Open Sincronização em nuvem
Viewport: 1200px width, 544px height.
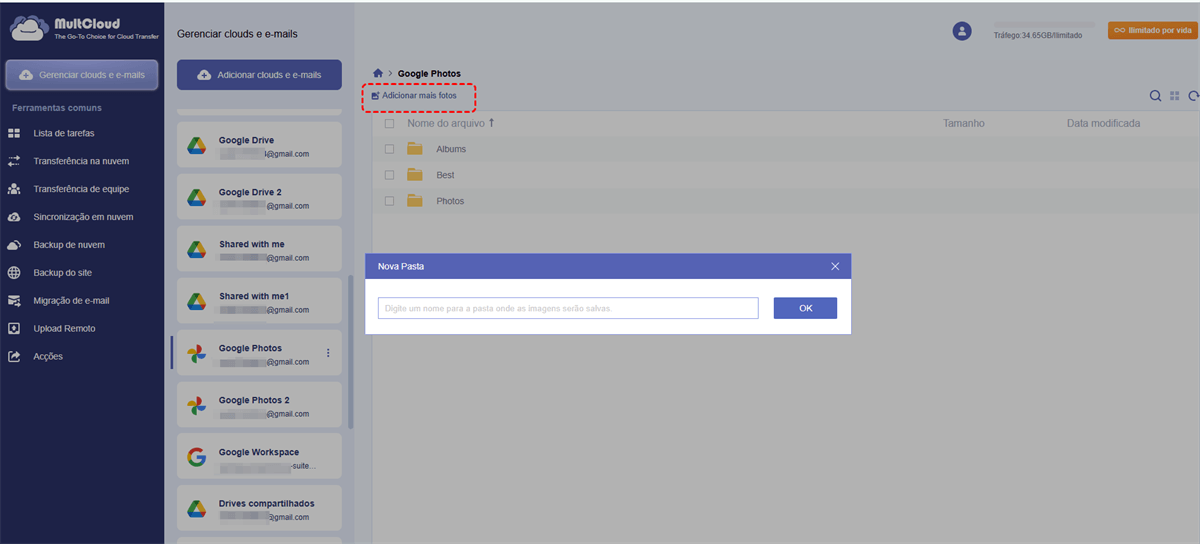click(83, 217)
